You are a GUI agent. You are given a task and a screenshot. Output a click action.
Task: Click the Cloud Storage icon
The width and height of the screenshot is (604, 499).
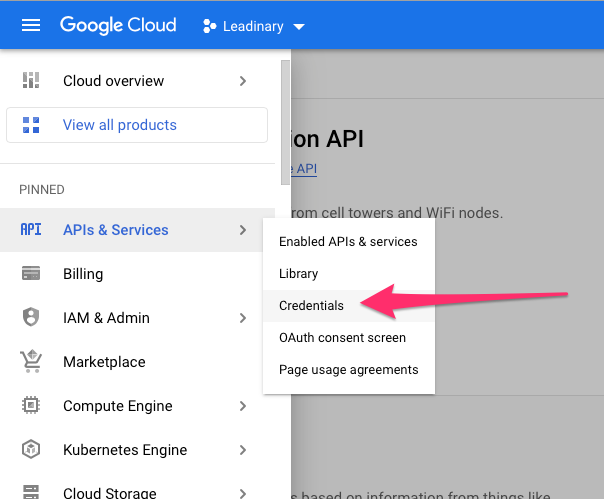31,492
